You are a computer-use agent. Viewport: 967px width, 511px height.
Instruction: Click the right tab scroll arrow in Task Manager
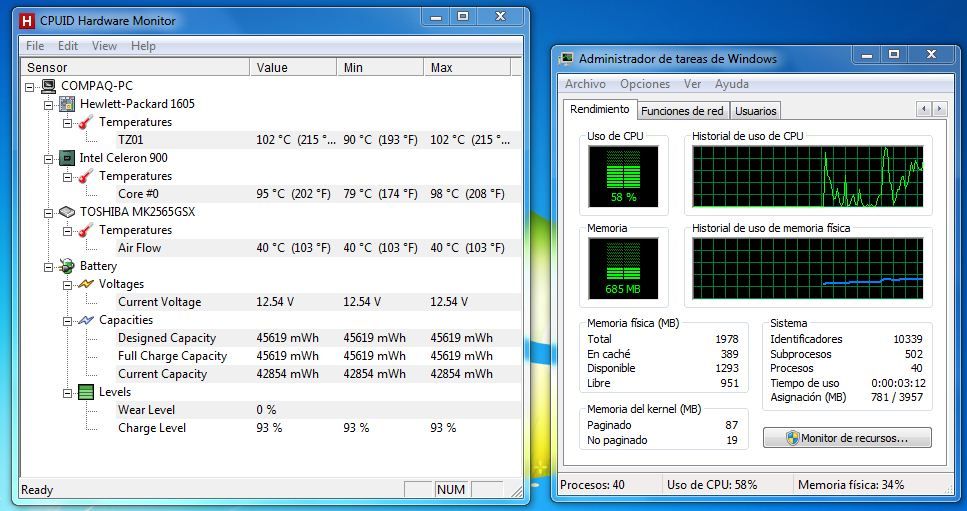click(939, 110)
